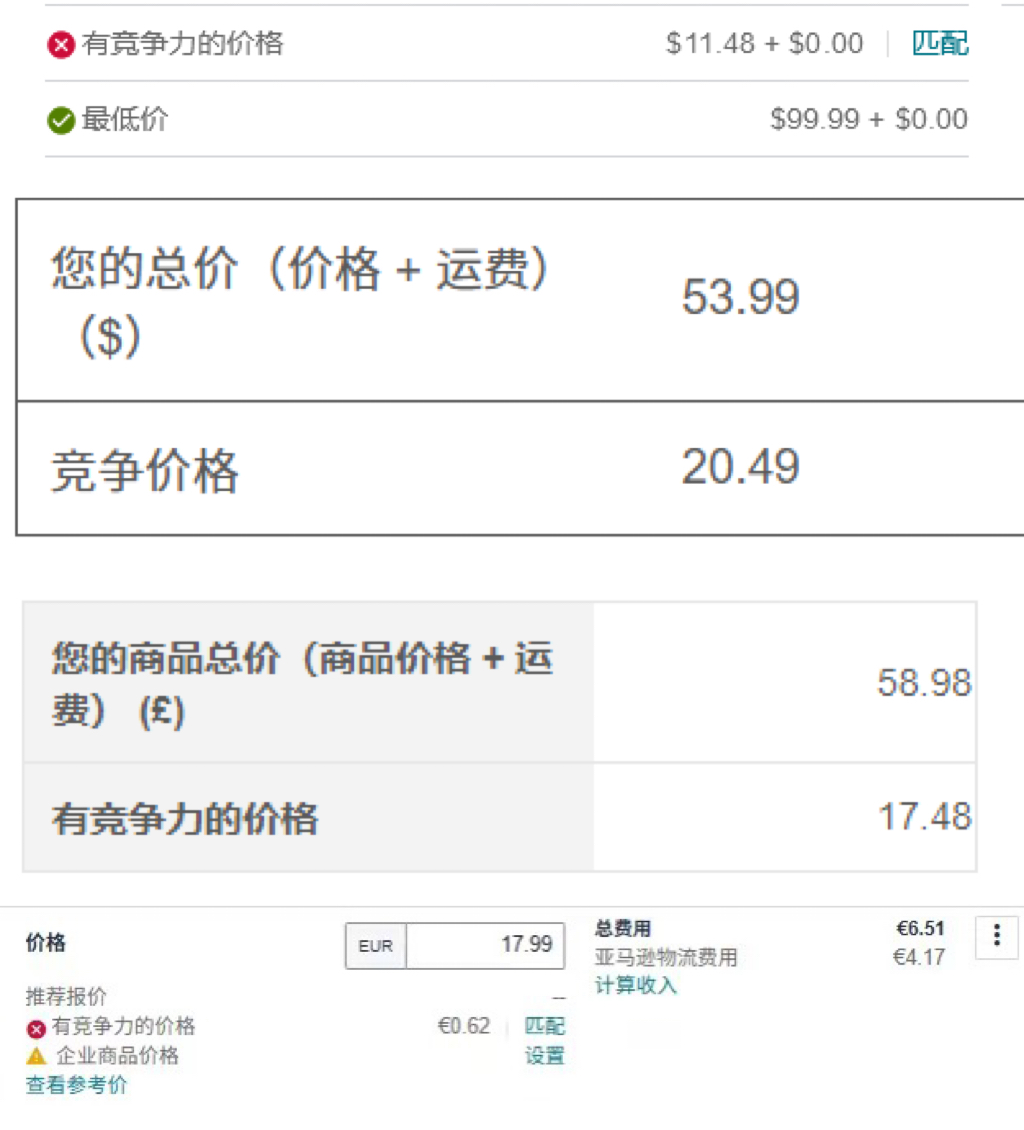Image resolution: width=1024 pixels, height=1130 pixels.
Task: Open 设置 link for business price
Action: (x=545, y=1056)
